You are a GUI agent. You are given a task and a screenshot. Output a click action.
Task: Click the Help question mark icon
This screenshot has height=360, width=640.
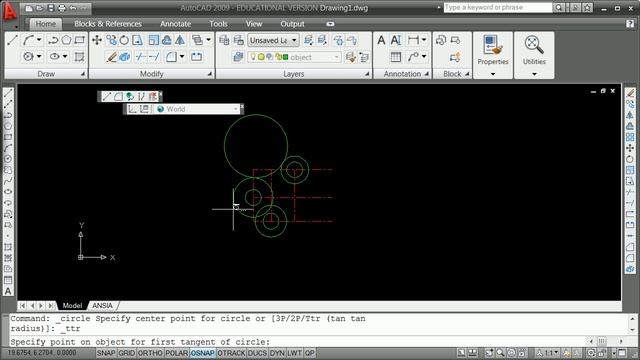(x=630, y=24)
